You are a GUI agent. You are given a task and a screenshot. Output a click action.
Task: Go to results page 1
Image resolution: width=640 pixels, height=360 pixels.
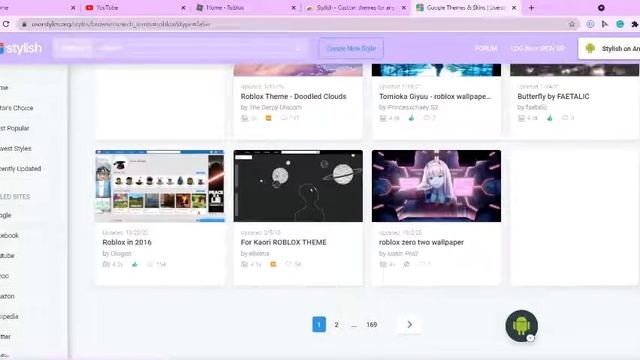click(x=319, y=324)
